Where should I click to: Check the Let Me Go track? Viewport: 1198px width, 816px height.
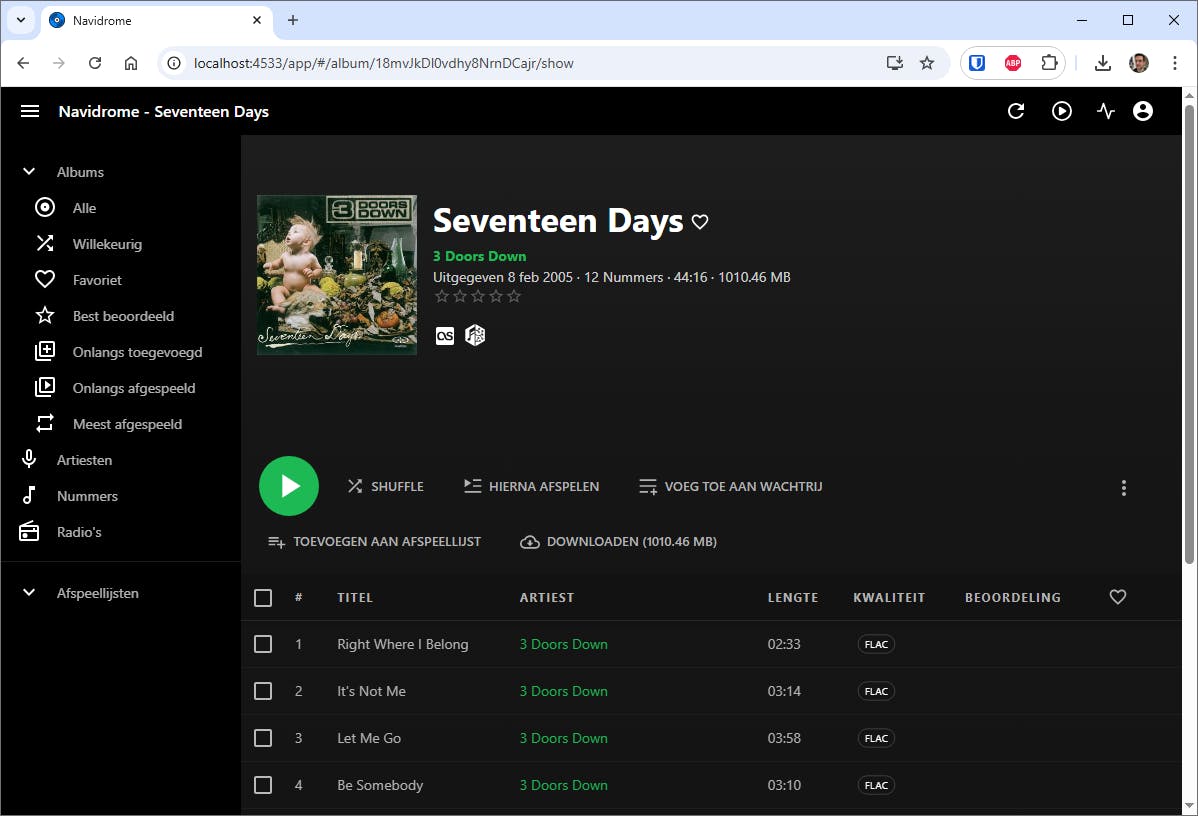pyautogui.click(x=263, y=738)
